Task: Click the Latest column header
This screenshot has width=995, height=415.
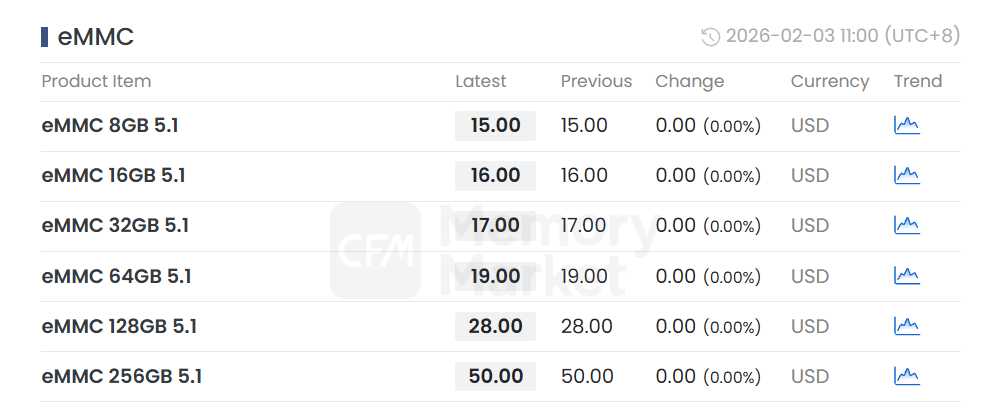Action: (481, 82)
